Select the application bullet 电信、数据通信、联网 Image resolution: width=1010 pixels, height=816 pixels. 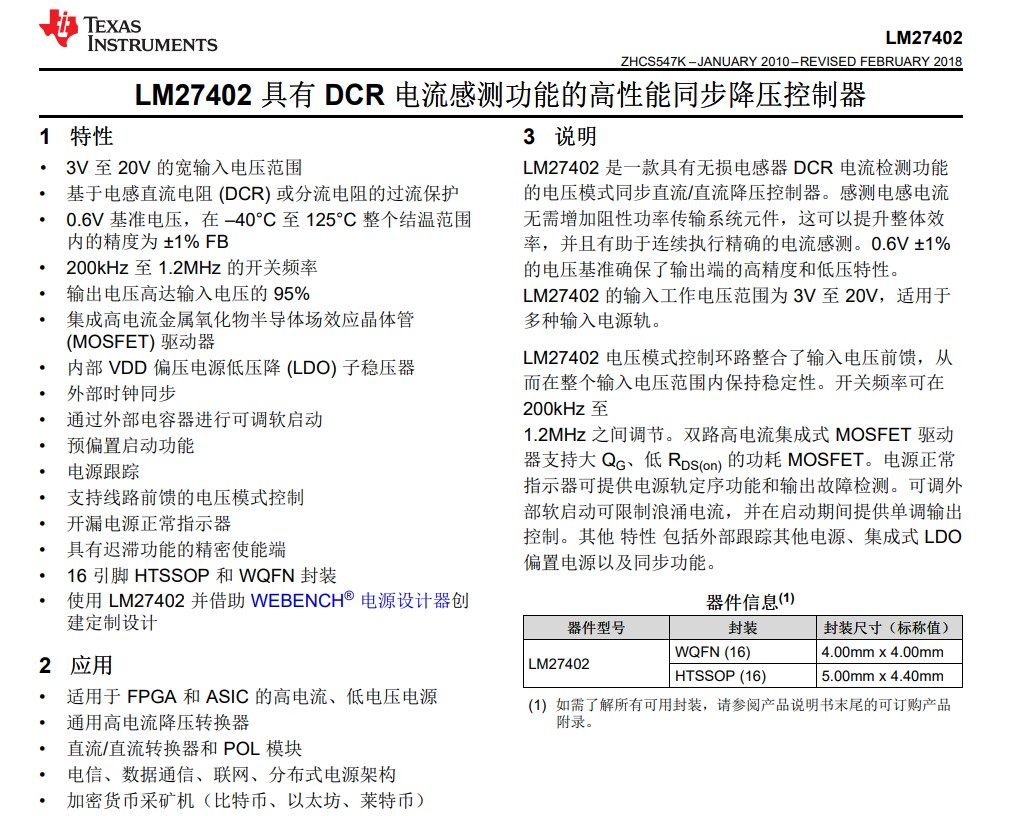point(231,774)
